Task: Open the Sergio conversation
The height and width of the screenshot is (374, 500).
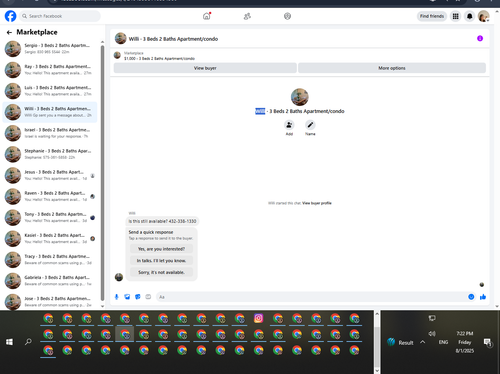Action: click(x=50, y=49)
